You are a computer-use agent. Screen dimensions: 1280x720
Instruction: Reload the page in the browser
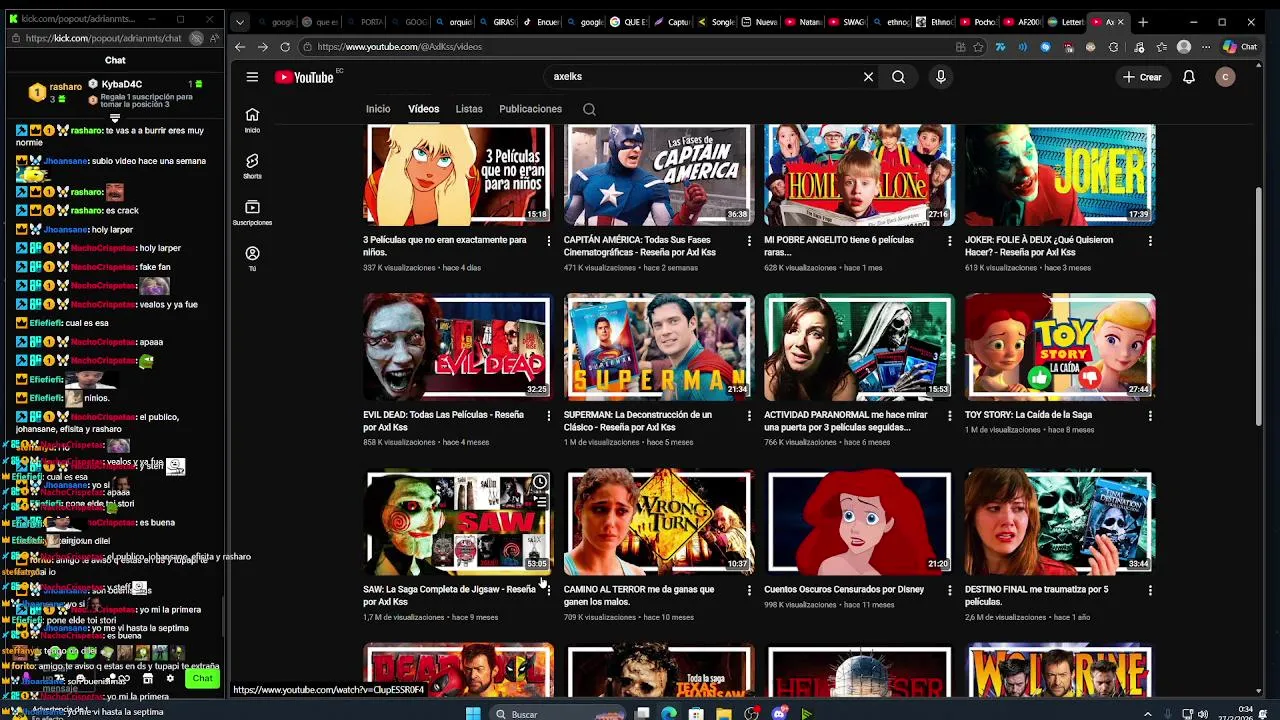[x=285, y=47]
